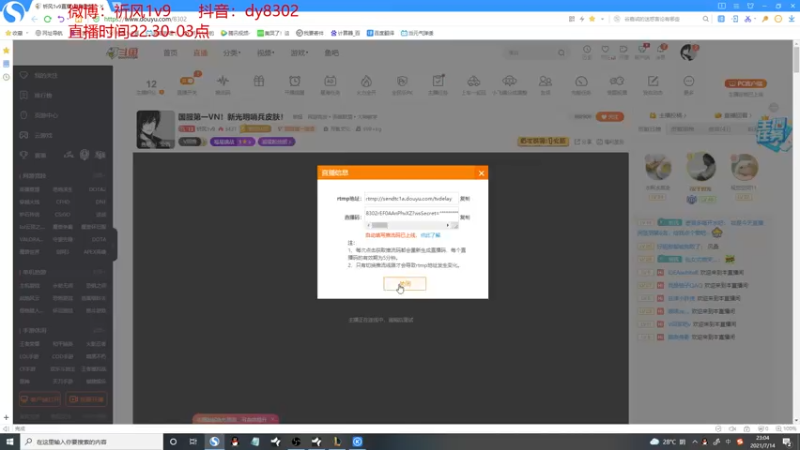Click the PC客户端 orange button
Screen dimensions: 800x450
click(x=745, y=84)
